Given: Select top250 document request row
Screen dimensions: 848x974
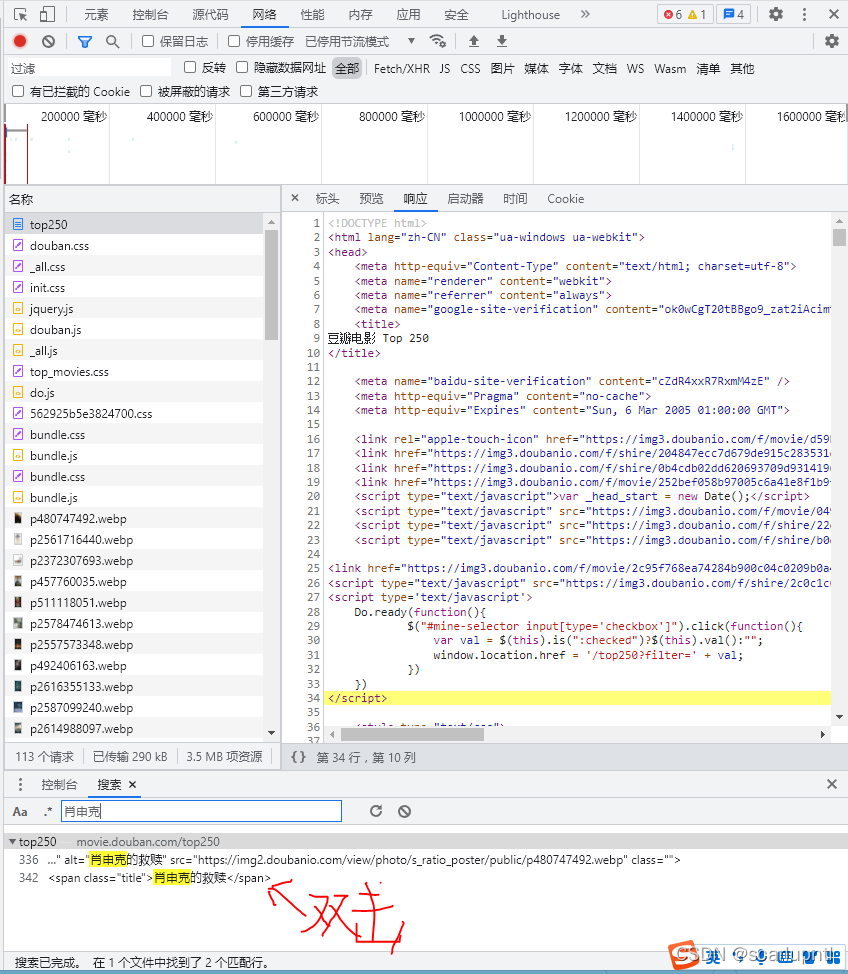Looking at the screenshot, I should click(x=134, y=224).
